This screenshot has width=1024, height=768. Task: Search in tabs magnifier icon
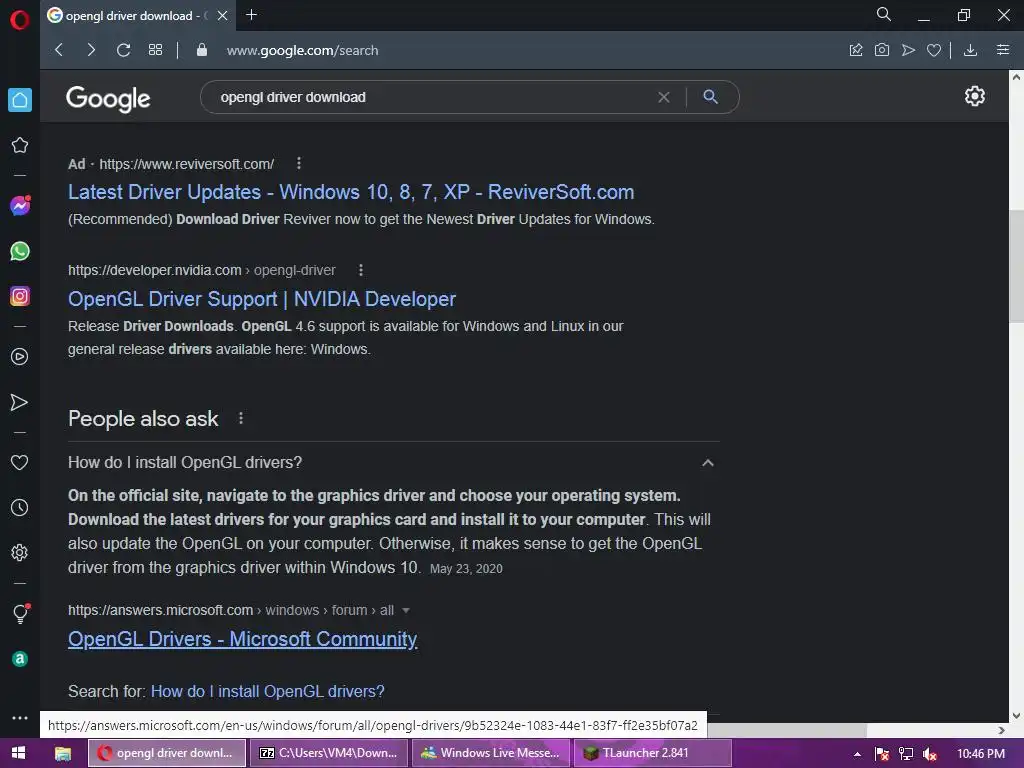[x=884, y=14]
